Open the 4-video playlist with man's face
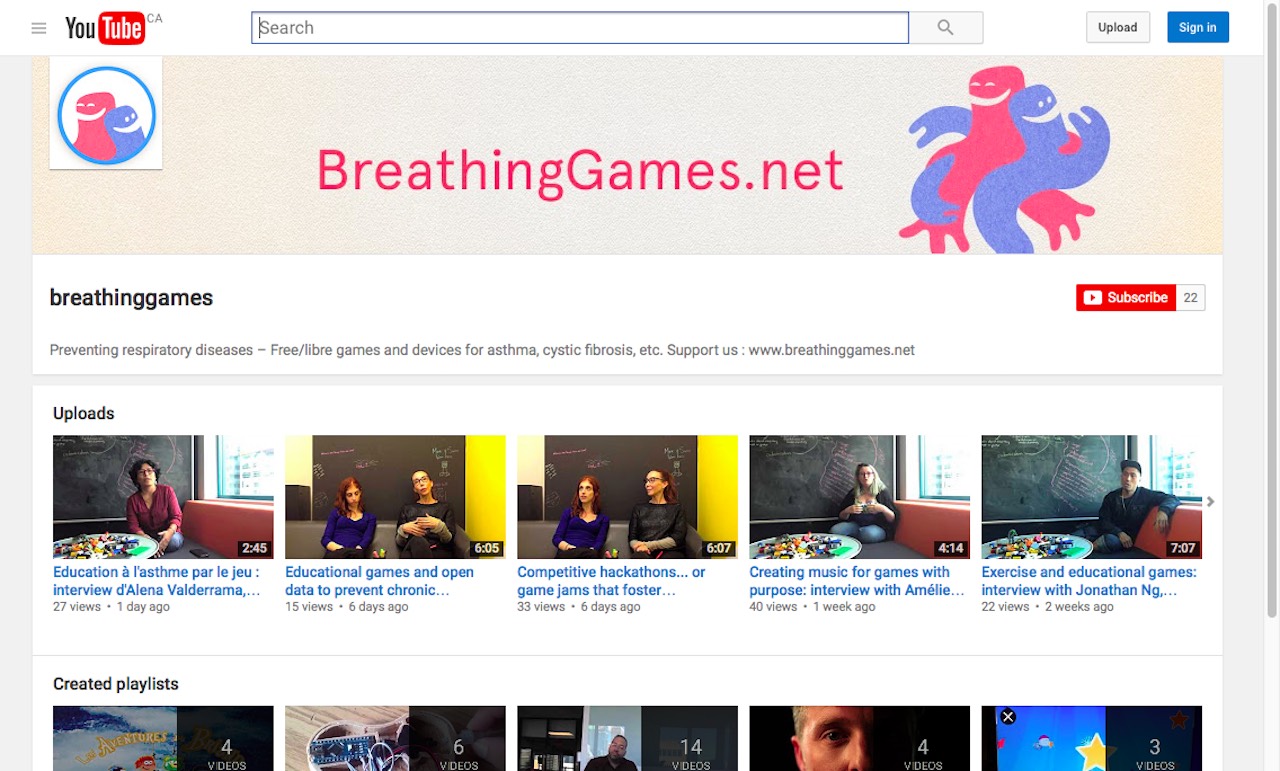Image resolution: width=1280 pixels, height=771 pixels. tap(859, 738)
